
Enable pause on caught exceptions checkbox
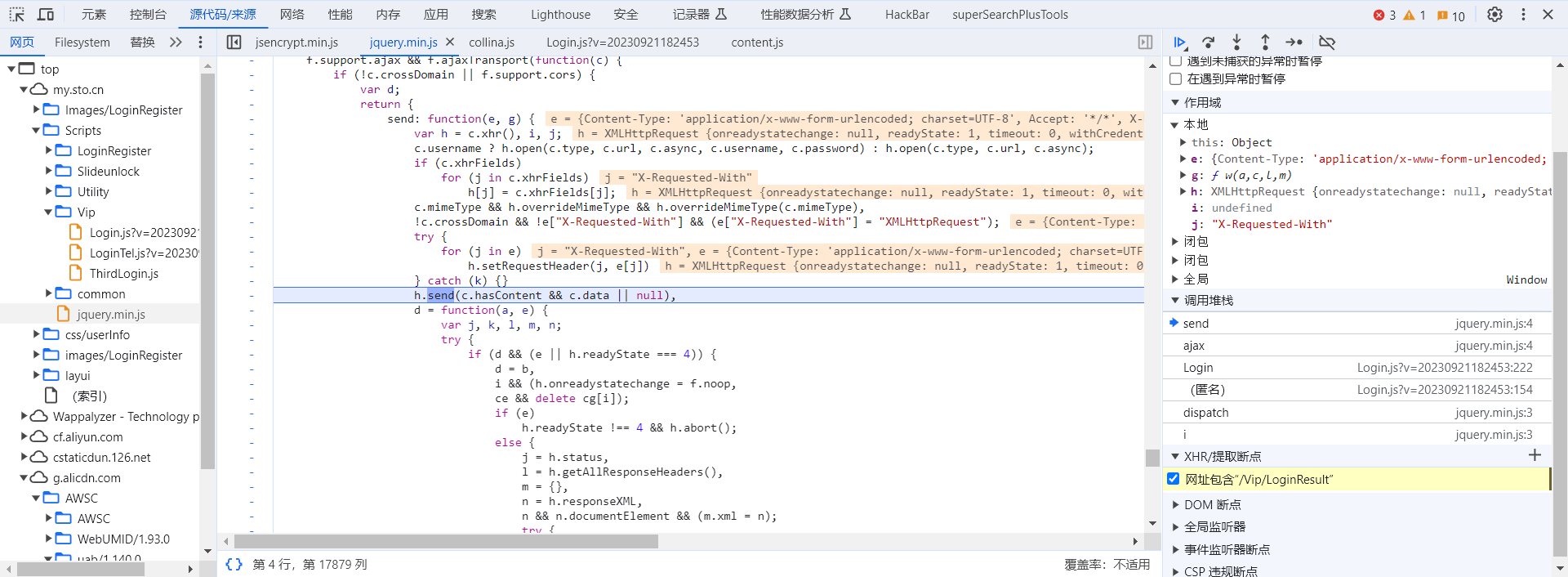[1176, 78]
